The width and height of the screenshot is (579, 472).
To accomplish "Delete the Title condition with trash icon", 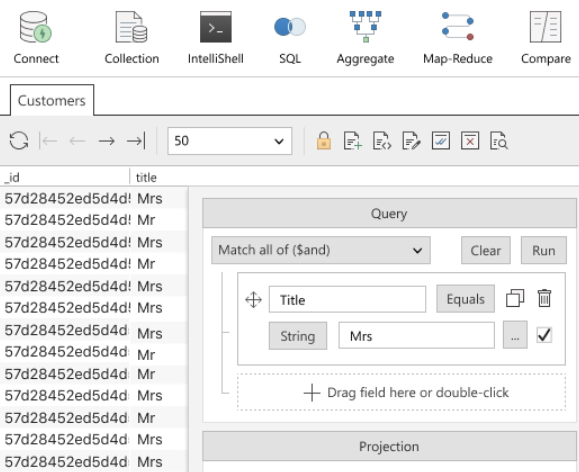I will pyautogui.click(x=544, y=298).
